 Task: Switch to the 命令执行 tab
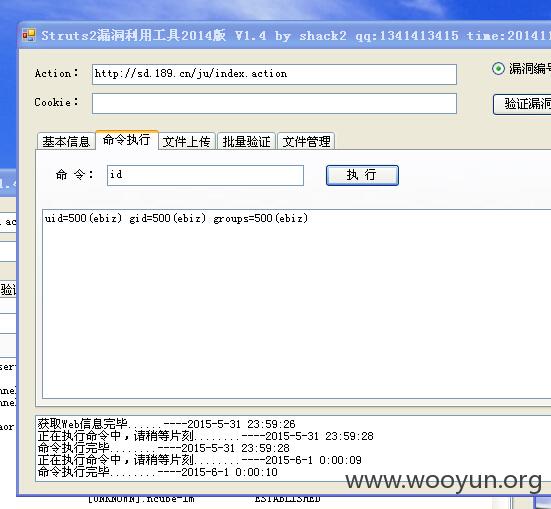click(x=127, y=140)
